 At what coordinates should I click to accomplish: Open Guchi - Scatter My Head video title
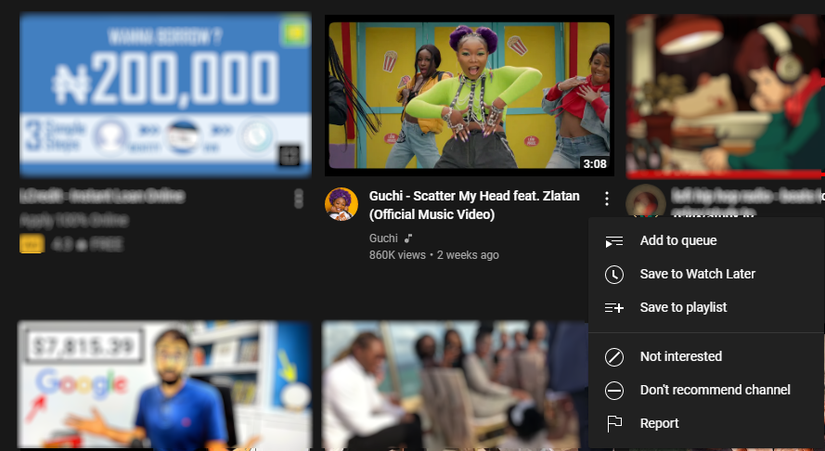(x=474, y=205)
